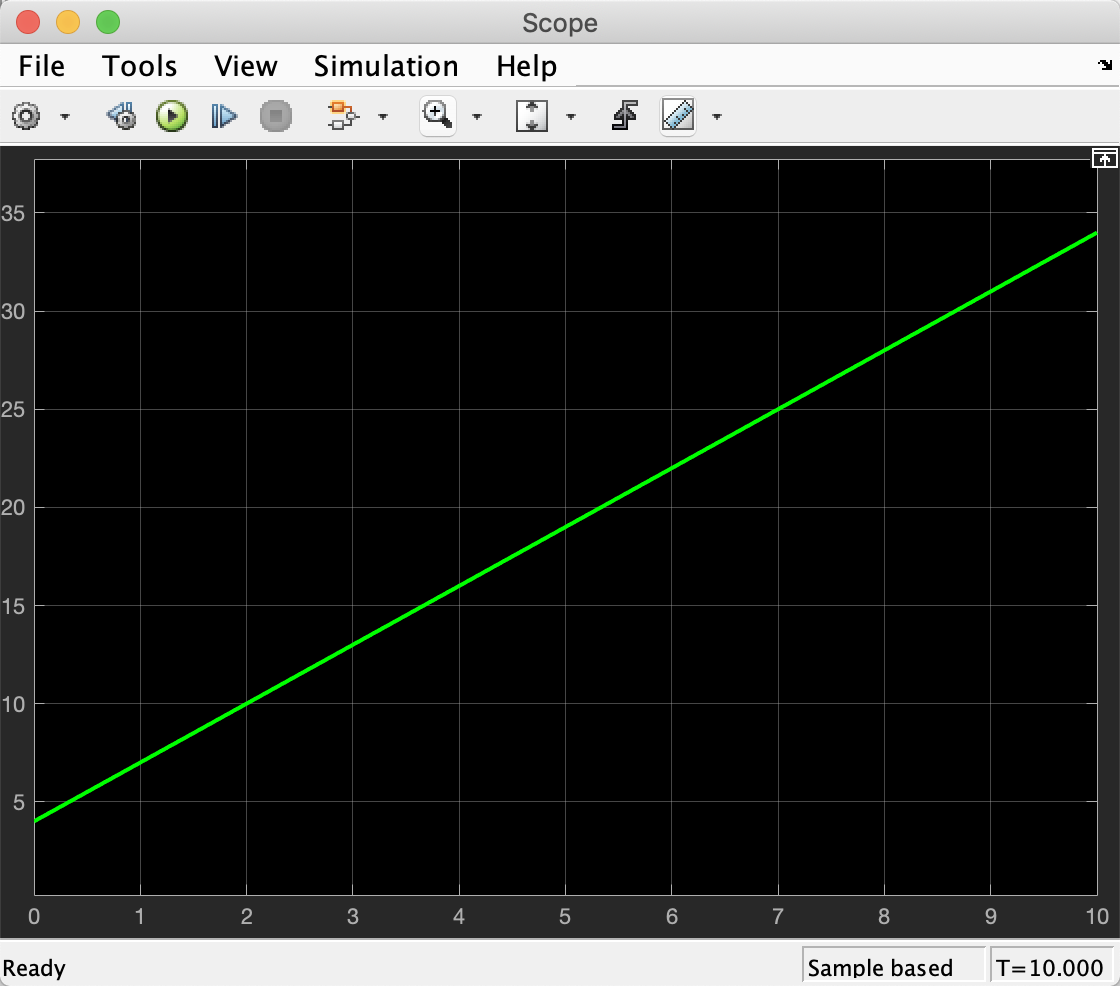Screen dimensions: 1120x986
Task: Toggle the Cursor Measurements ruler icon
Action: point(678,115)
